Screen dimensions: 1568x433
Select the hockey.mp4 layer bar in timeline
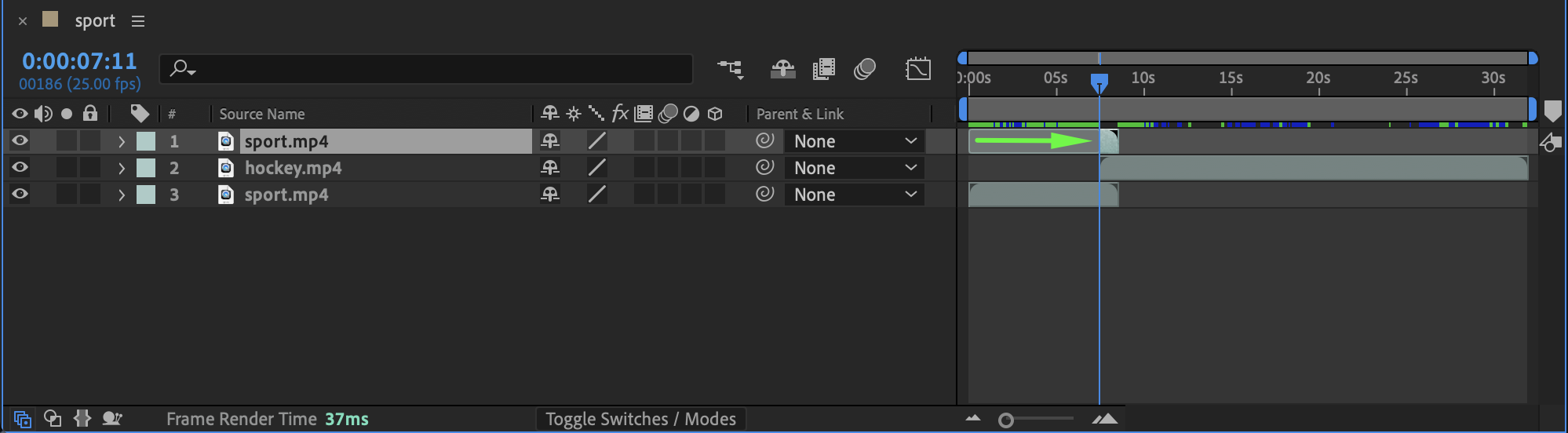[x=1314, y=168]
